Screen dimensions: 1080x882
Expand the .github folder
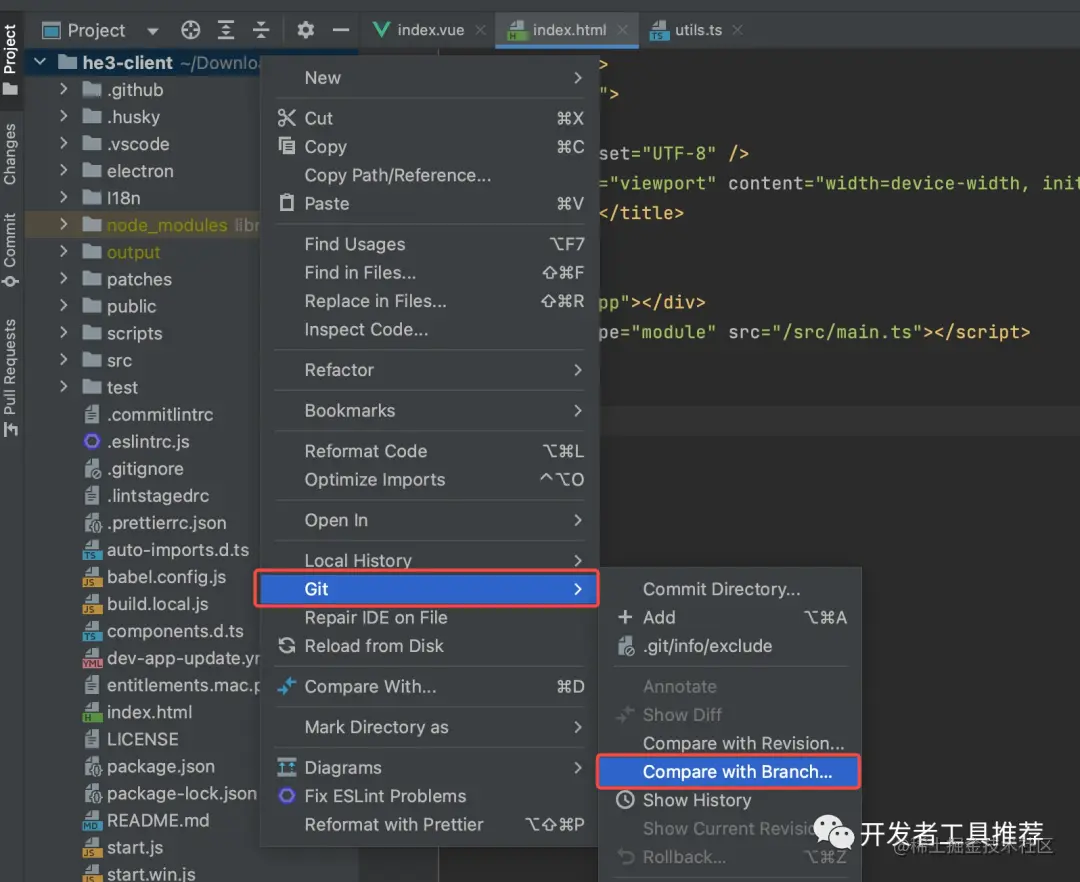click(x=63, y=89)
